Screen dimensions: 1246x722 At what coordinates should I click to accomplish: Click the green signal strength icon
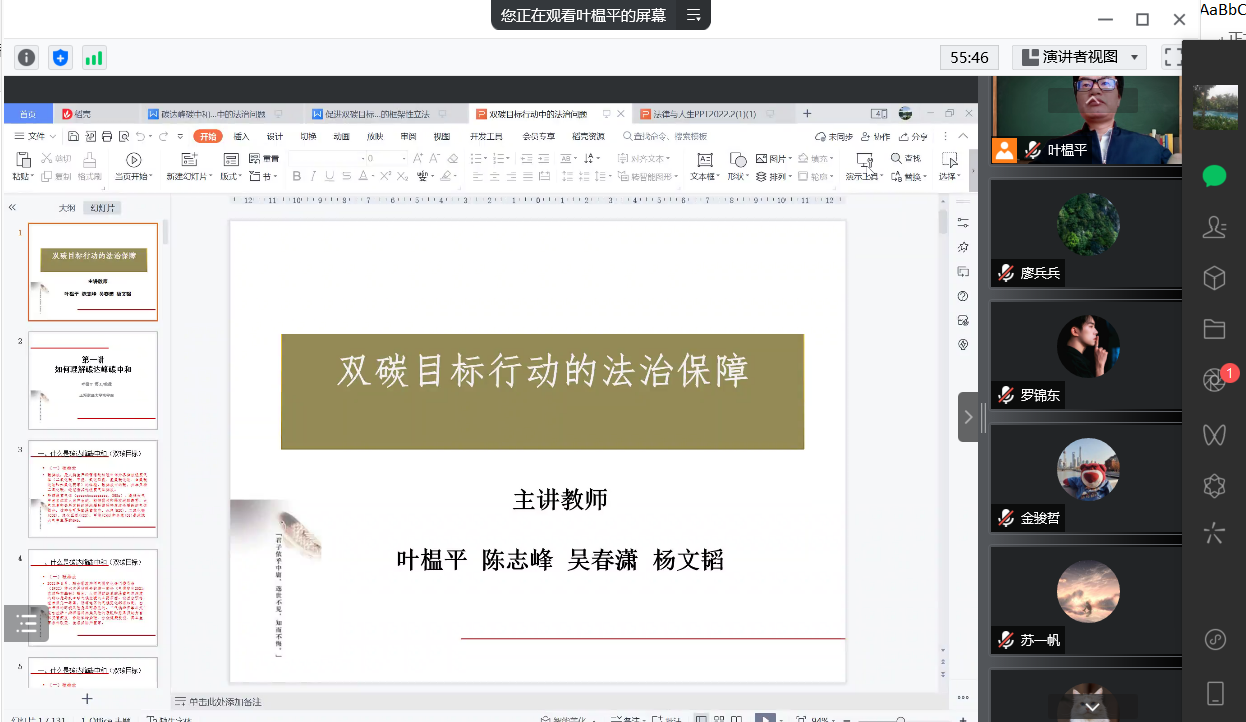tap(94, 57)
